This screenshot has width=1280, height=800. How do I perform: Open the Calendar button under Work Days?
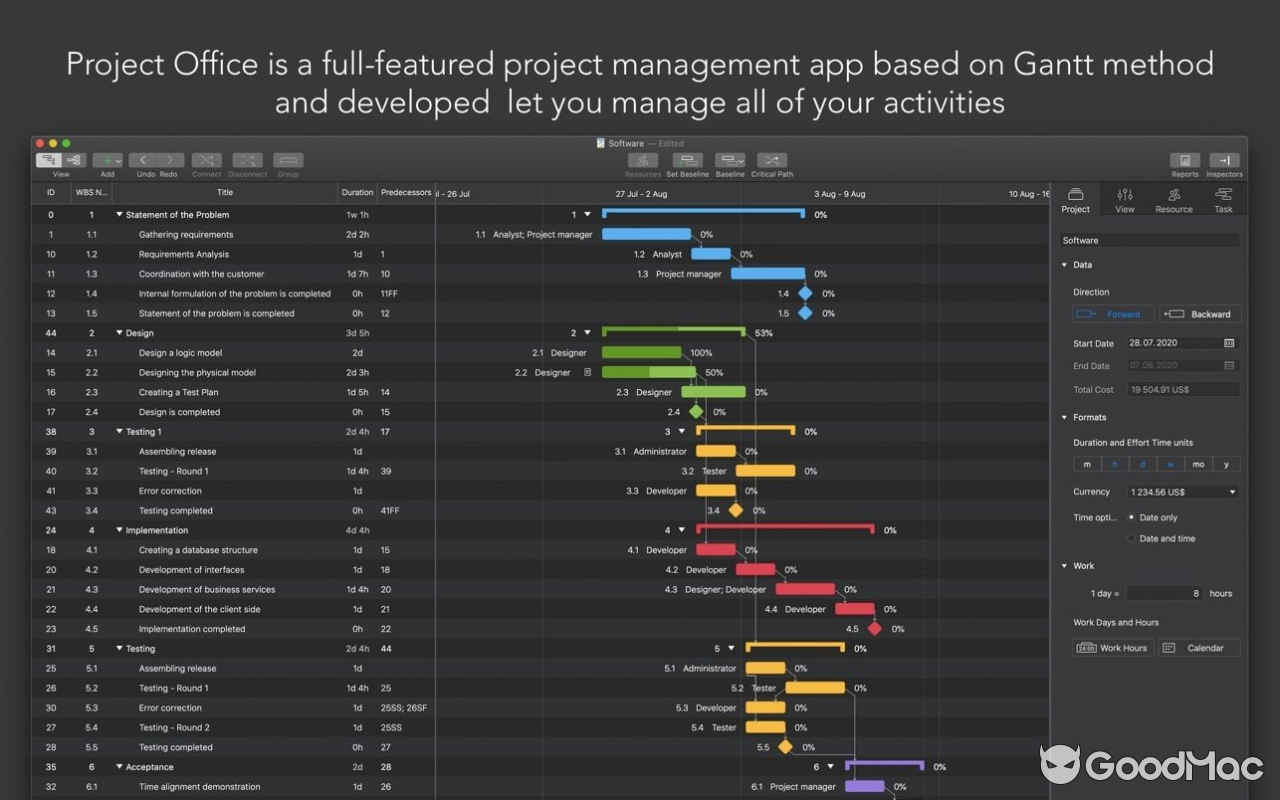[1199, 647]
